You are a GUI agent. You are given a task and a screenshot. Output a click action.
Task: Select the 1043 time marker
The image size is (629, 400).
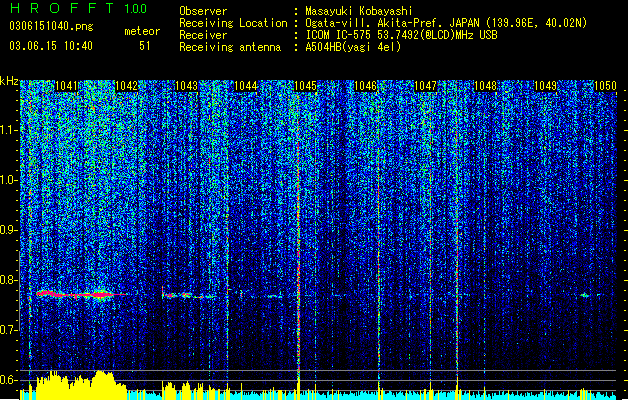pos(186,86)
